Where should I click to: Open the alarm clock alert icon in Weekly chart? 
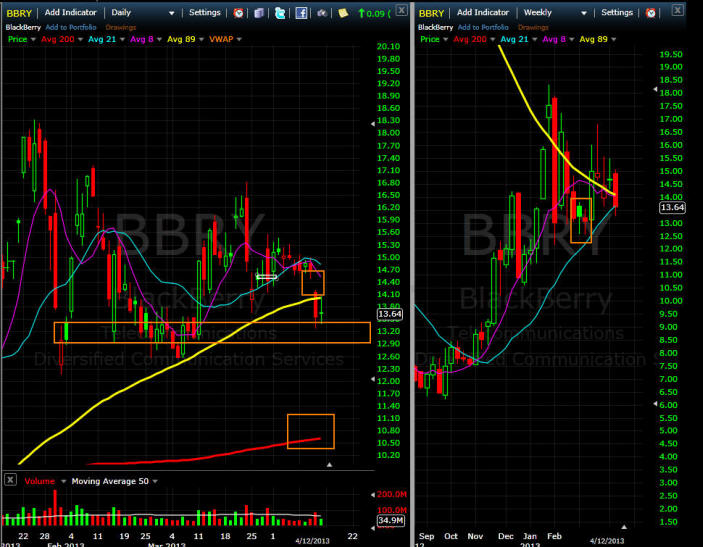coord(651,13)
